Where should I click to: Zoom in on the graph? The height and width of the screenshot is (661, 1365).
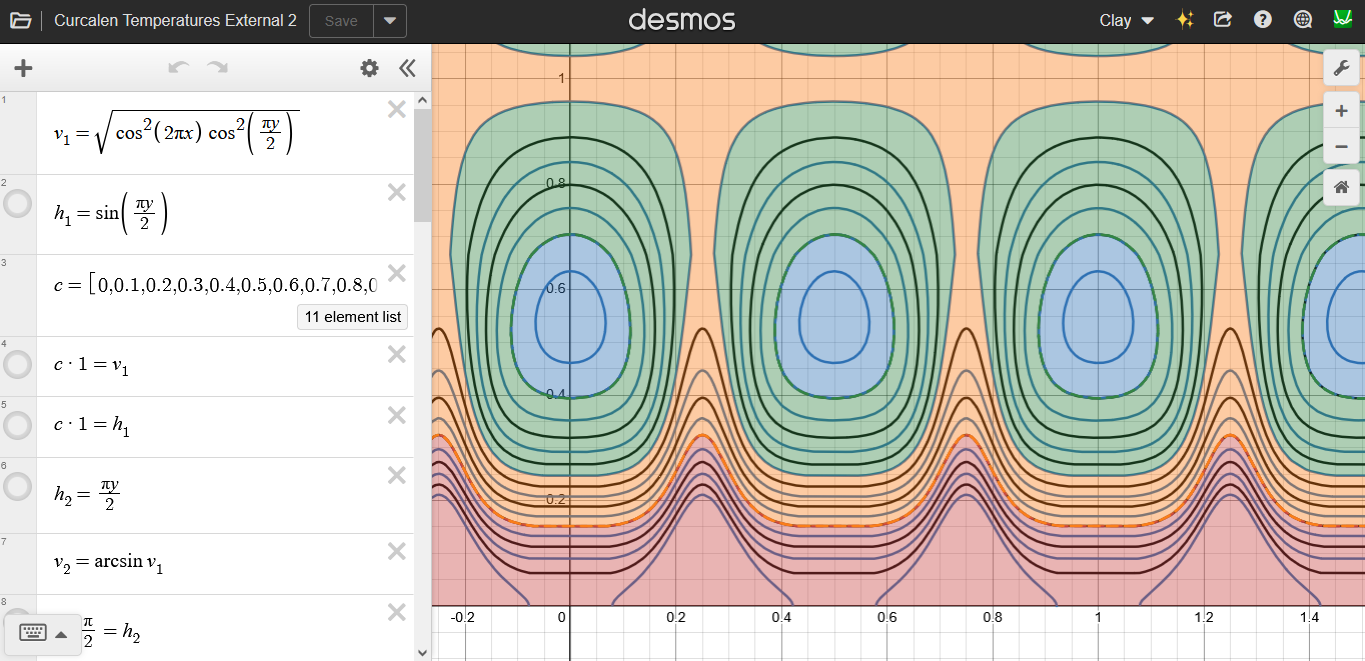pyautogui.click(x=1341, y=111)
